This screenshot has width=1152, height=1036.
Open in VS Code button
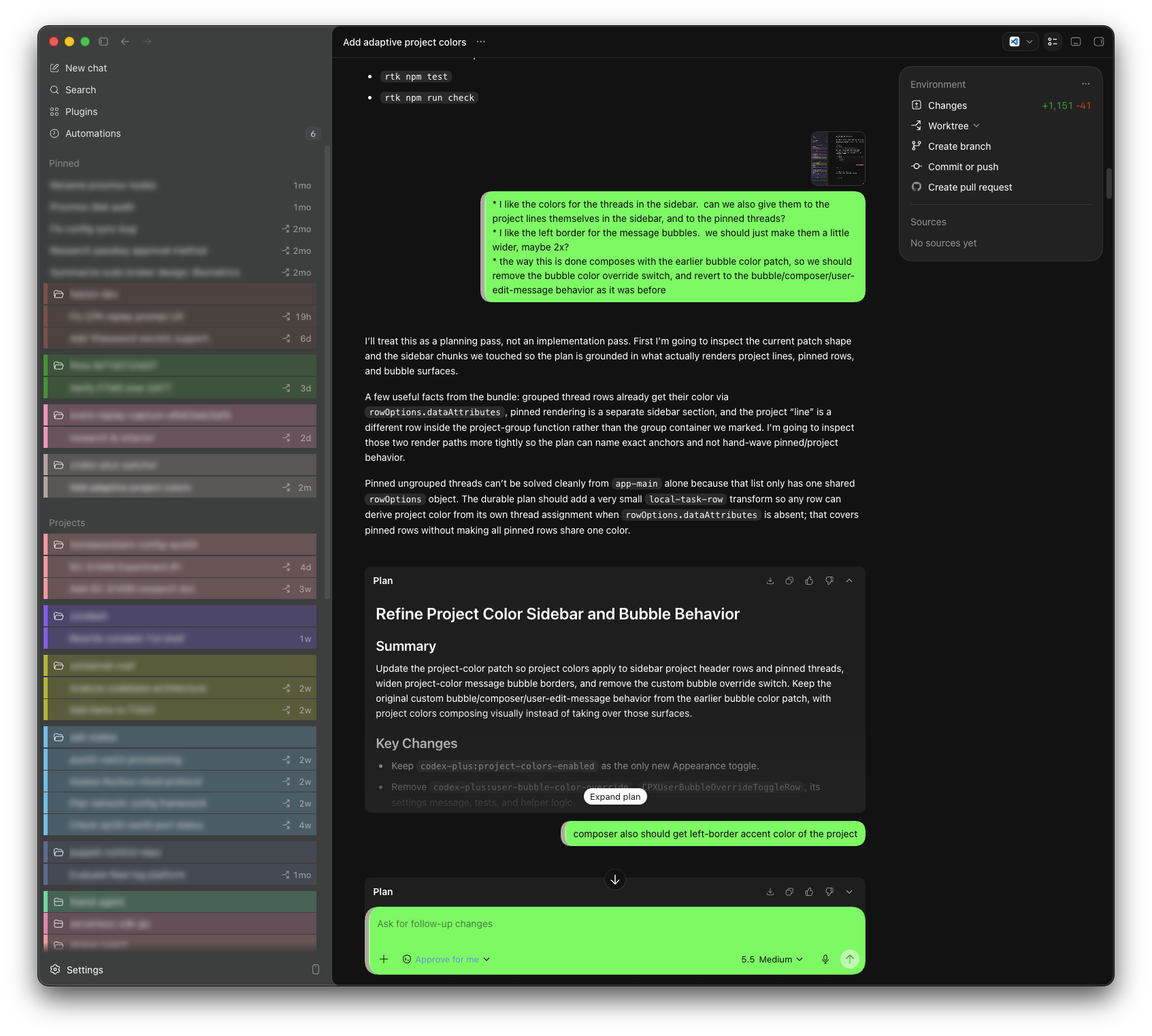(1015, 42)
